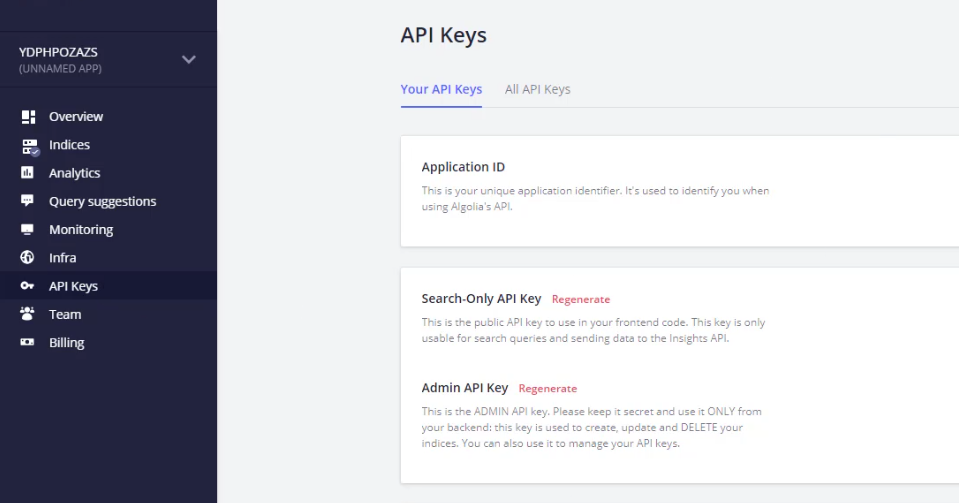Select the Billing money icon
This screenshot has width=959, height=503.
(28, 342)
